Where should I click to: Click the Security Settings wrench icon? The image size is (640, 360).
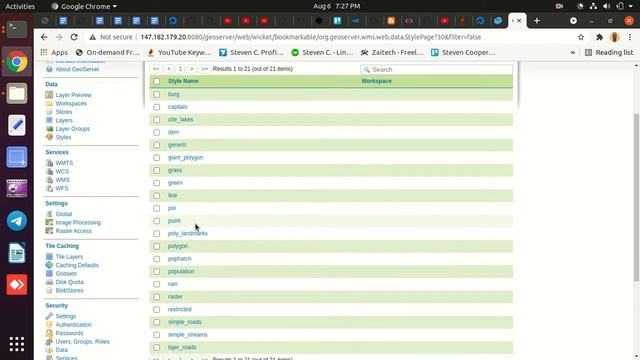49,316
